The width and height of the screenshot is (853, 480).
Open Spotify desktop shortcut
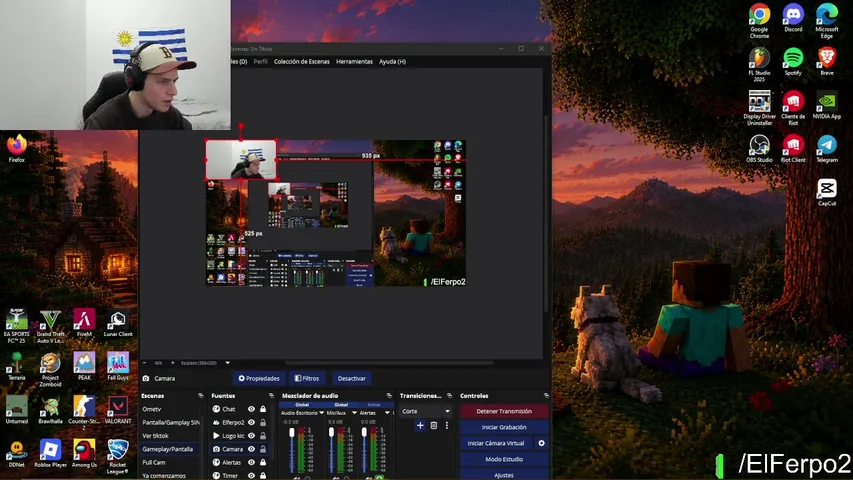point(793,61)
